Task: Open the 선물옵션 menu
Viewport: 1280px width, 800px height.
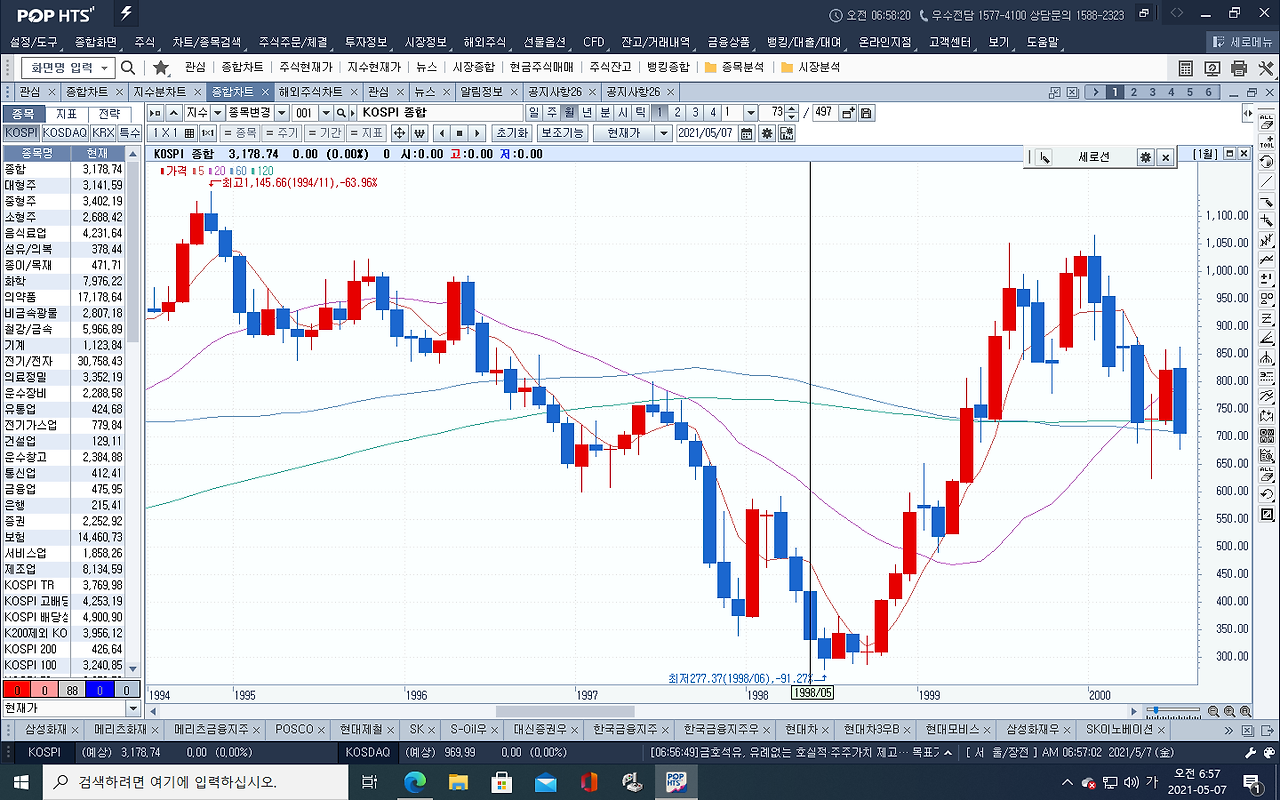Action: click(545, 42)
